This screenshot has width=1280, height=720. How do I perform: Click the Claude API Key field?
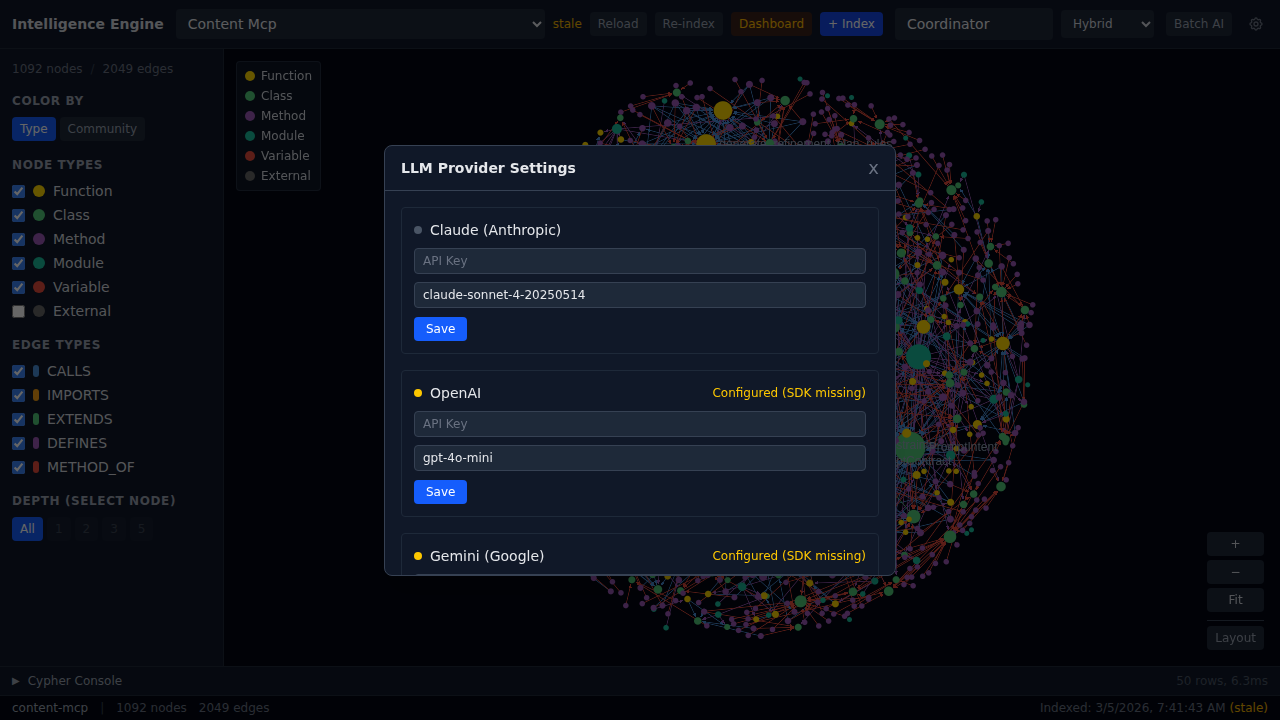640,261
